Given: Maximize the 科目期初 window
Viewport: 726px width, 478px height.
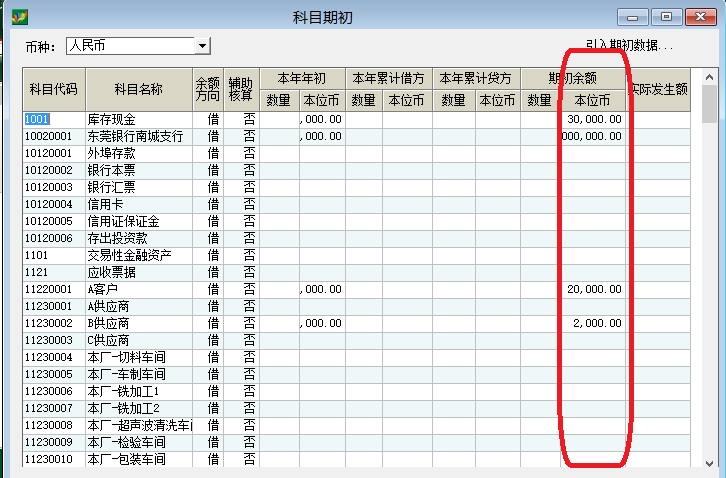Looking at the screenshot, I should 666,16.
